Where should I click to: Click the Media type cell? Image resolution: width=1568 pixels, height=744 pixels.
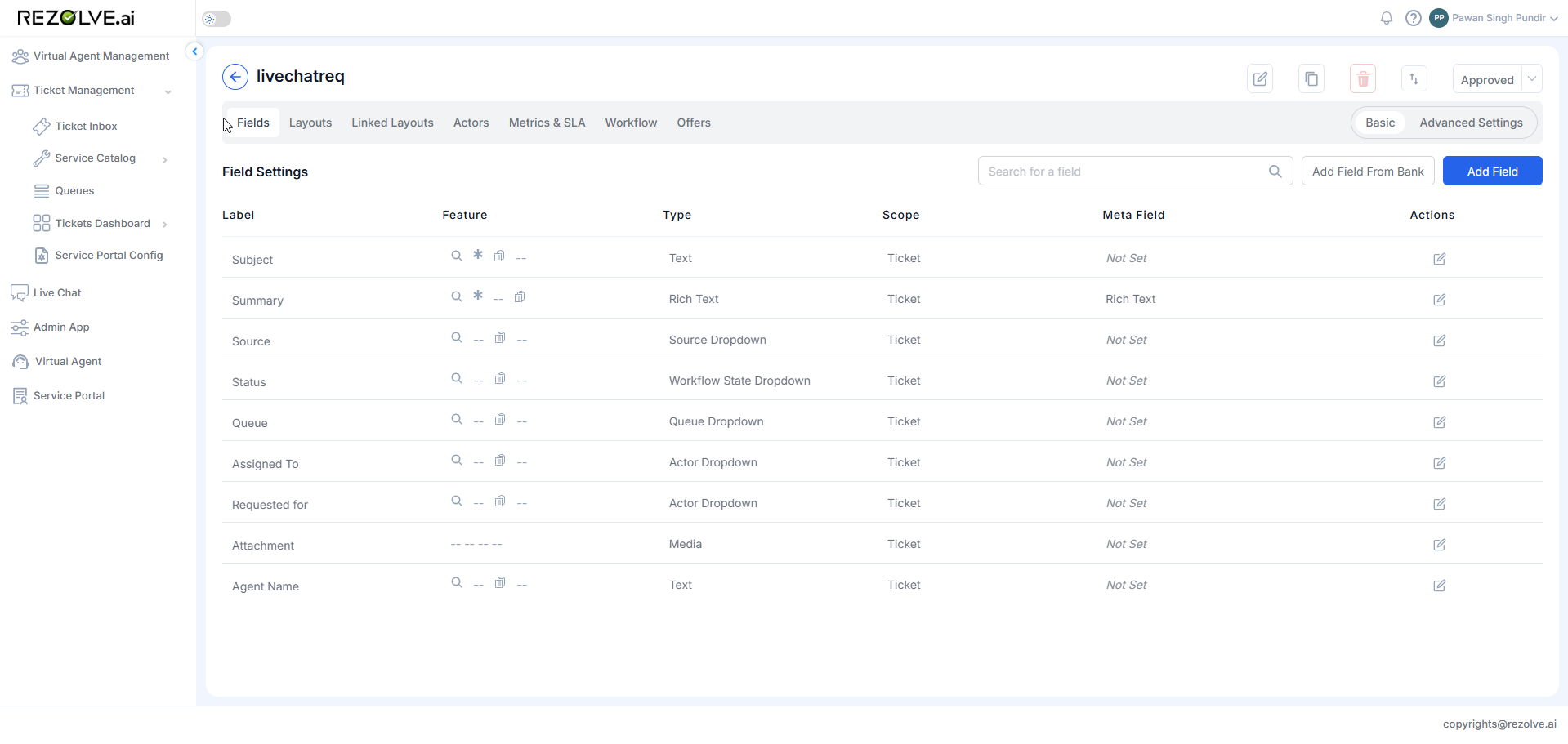685,544
